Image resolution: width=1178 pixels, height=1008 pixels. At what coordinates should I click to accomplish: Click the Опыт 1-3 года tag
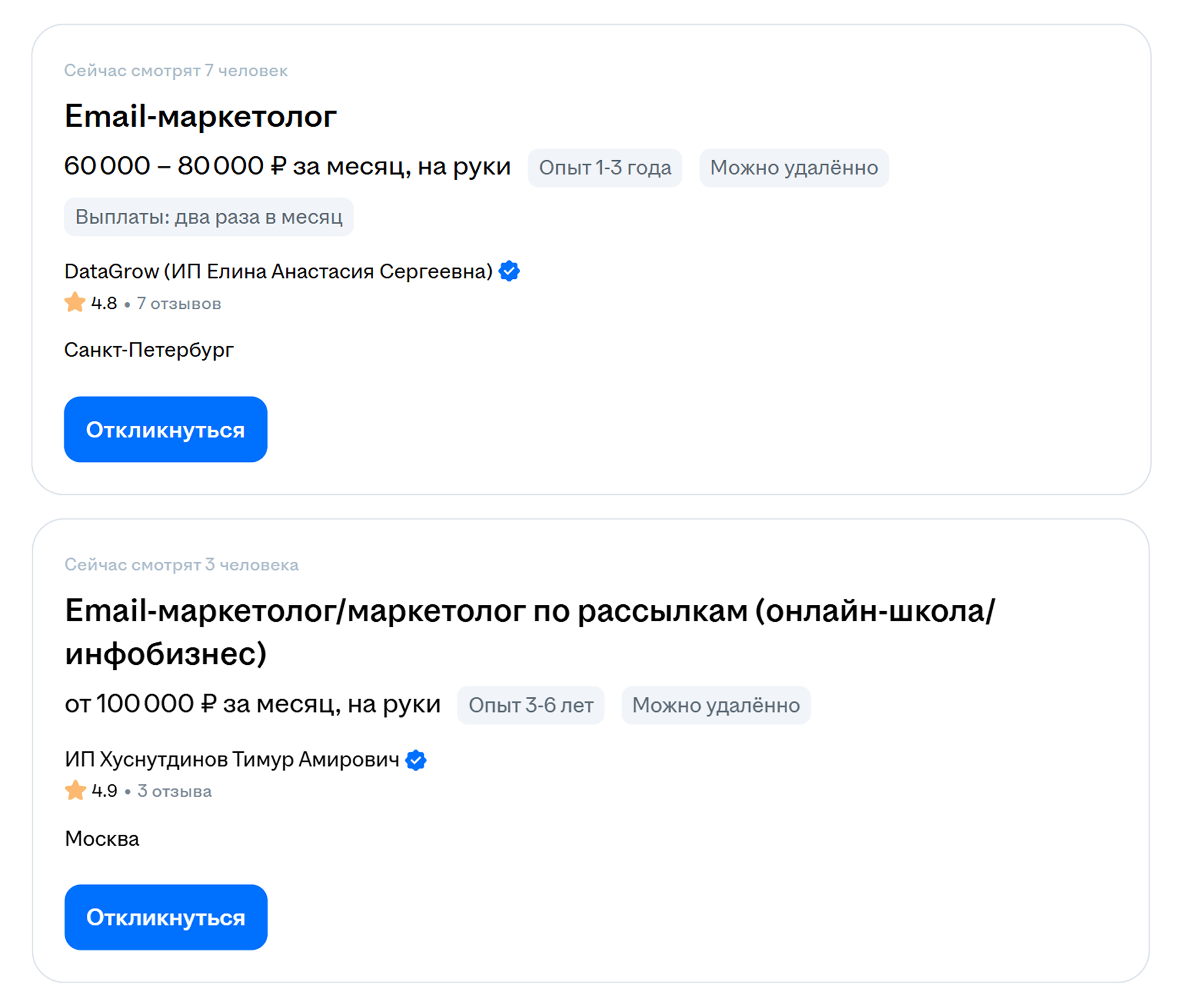point(605,168)
